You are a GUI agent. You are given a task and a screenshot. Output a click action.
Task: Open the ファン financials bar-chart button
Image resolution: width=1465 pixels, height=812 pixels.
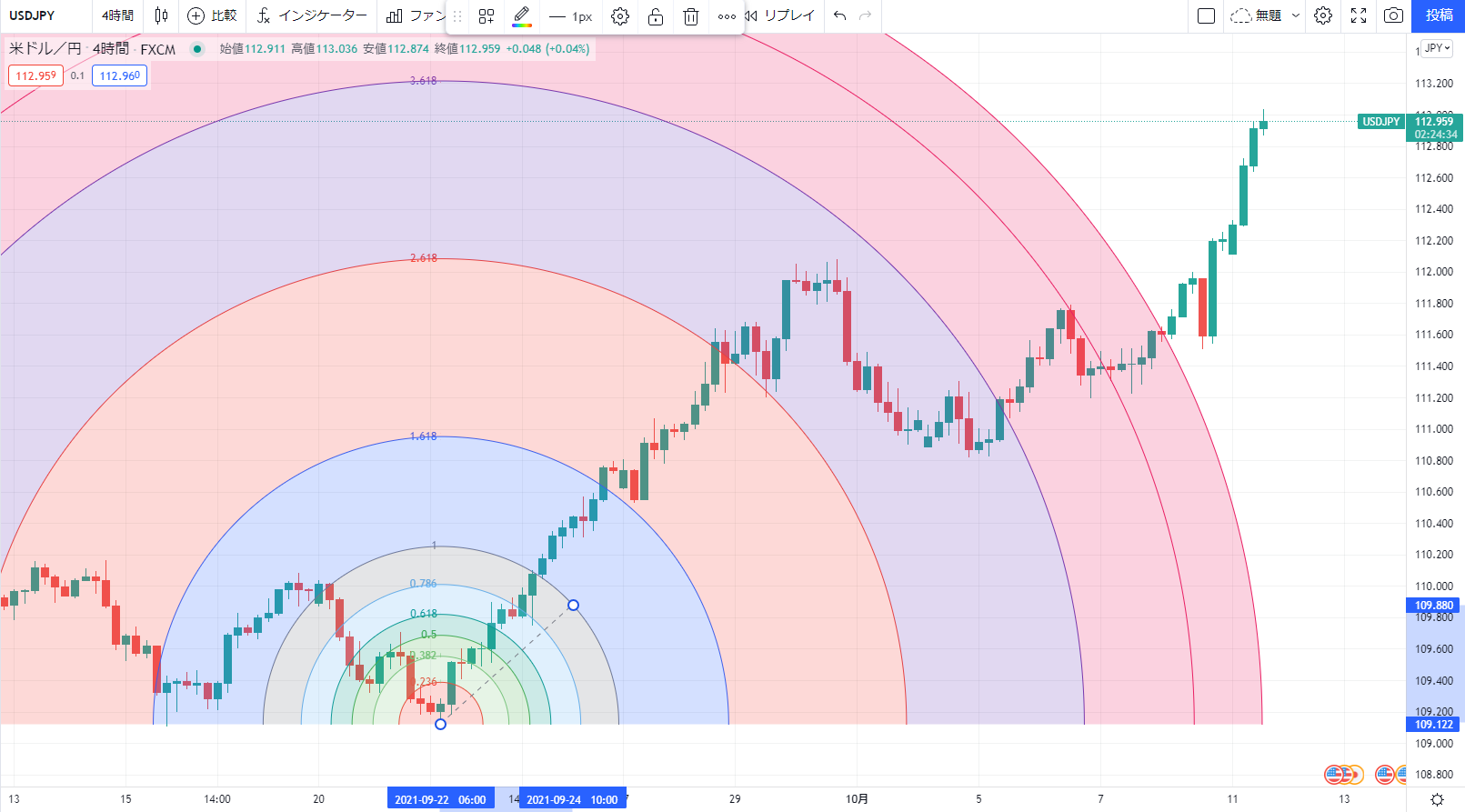[x=415, y=15]
